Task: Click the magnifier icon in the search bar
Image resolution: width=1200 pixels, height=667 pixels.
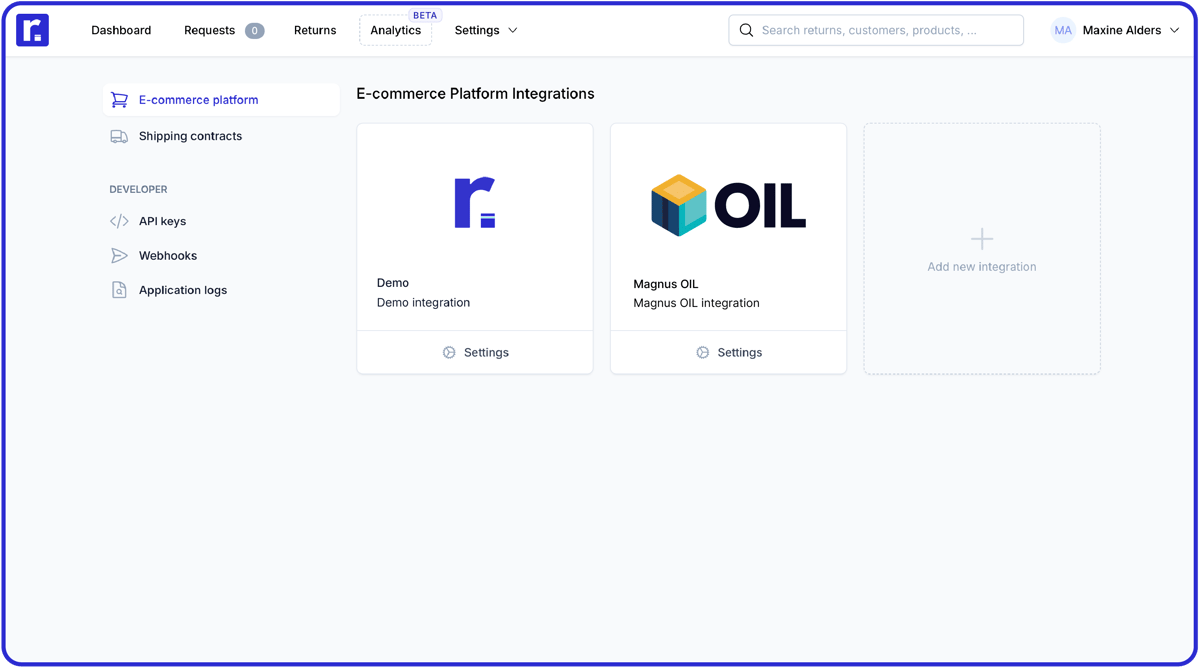Action: point(746,30)
